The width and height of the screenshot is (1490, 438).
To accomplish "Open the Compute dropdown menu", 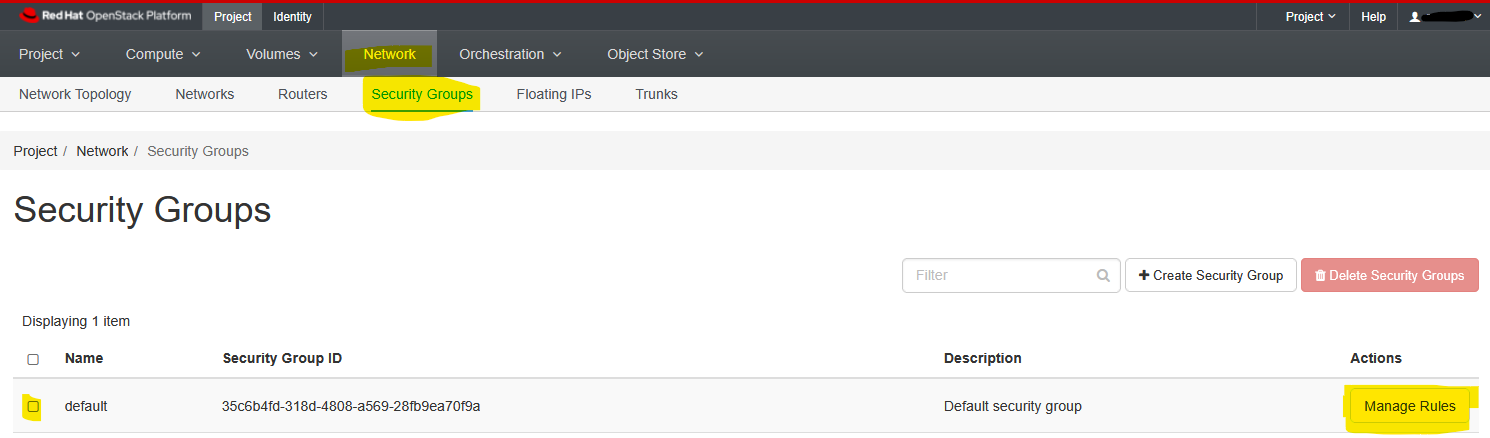I will tap(163, 54).
